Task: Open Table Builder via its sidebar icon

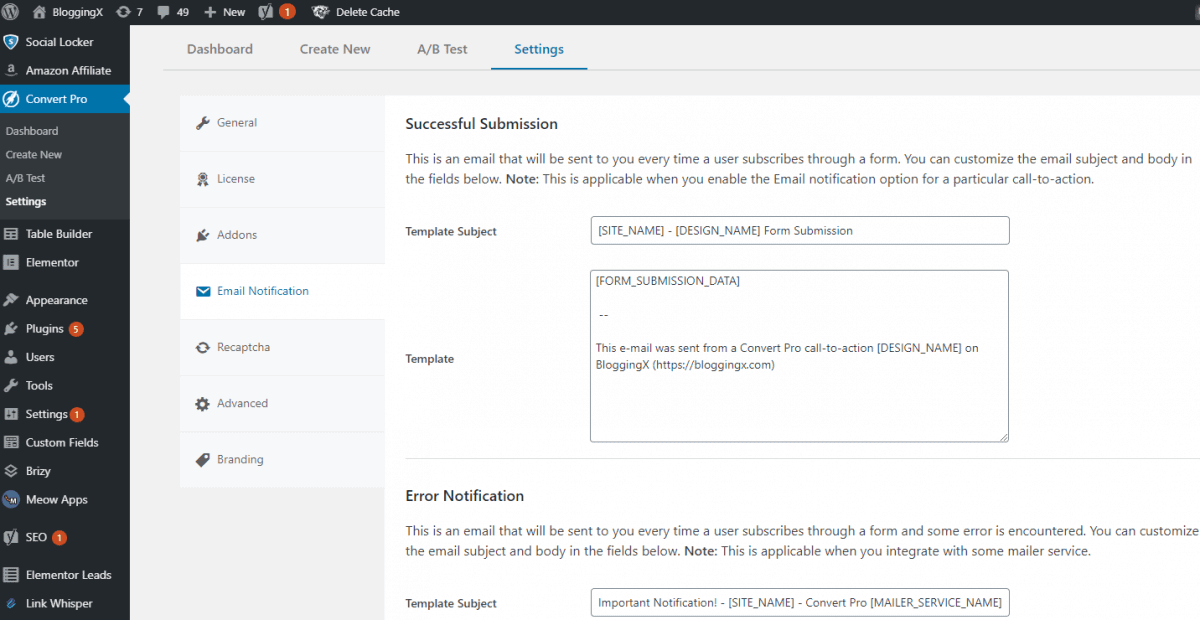Action: click(x=11, y=234)
